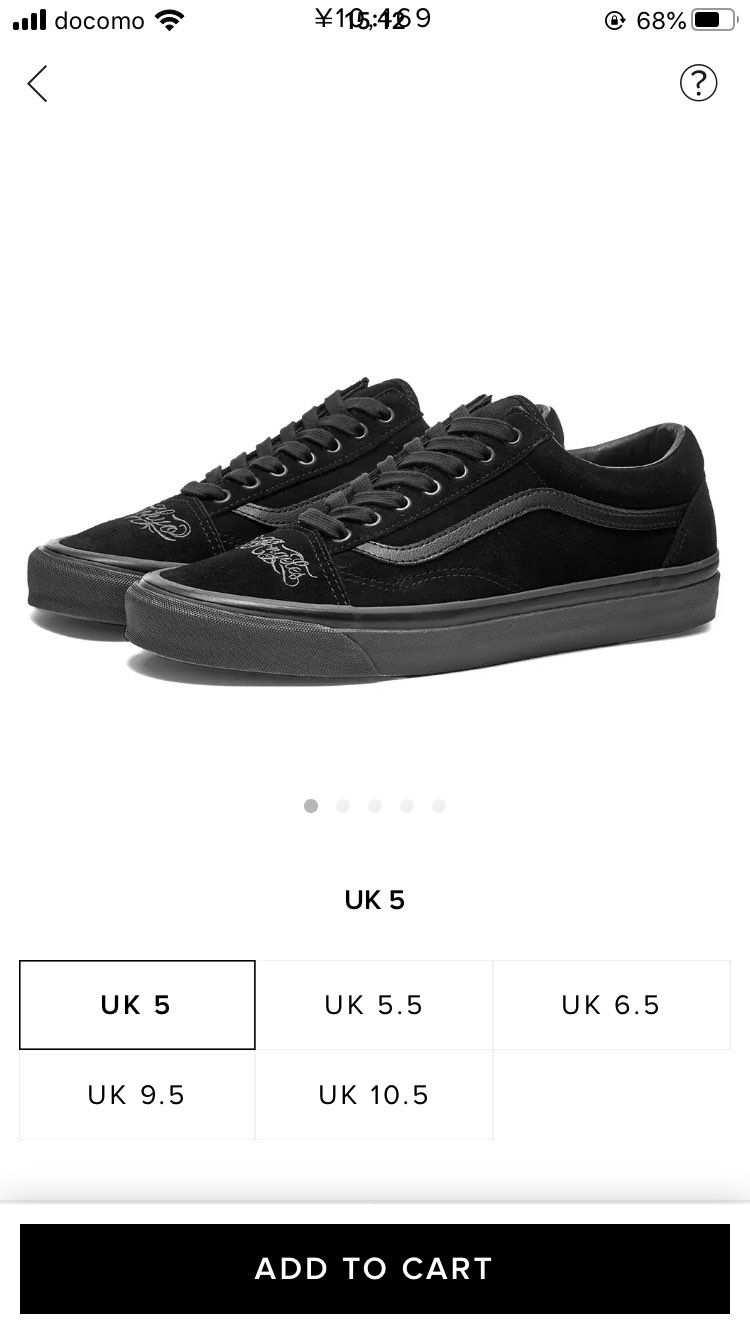
Task: Tap the rotation lock status icon
Action: click(x=615, y=20)
